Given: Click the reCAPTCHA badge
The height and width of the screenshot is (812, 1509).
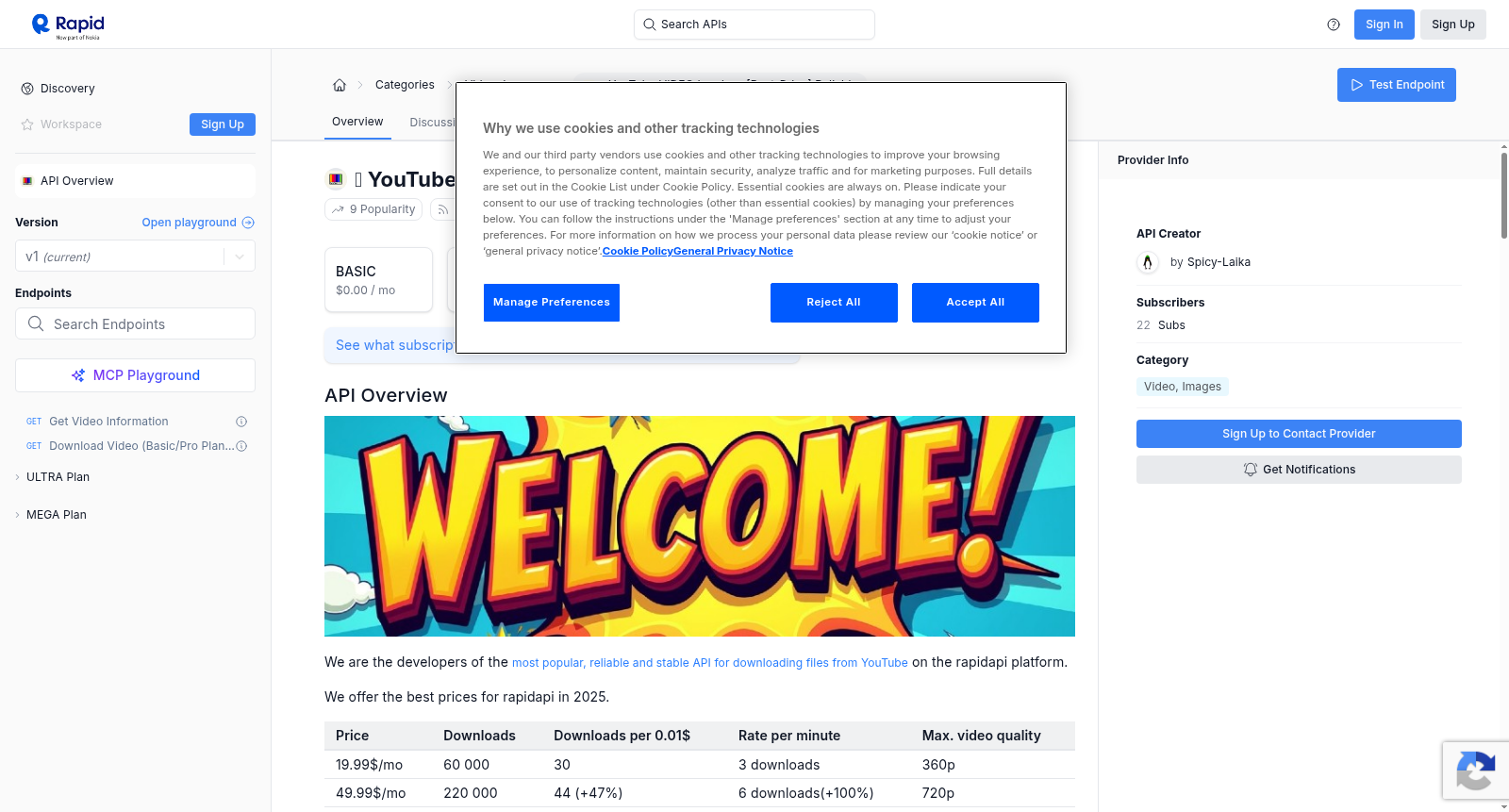Looking at the screenshot, I should [x=1475, y=771].
